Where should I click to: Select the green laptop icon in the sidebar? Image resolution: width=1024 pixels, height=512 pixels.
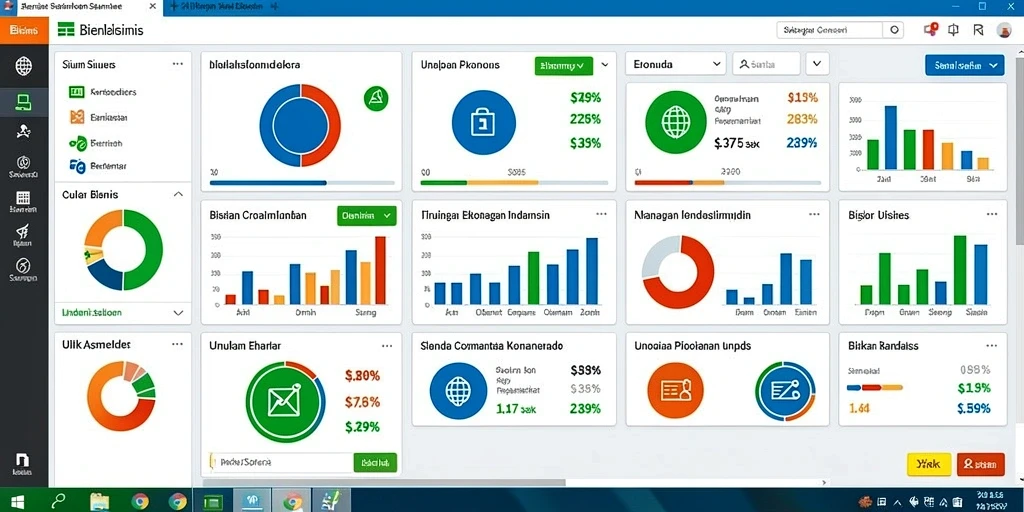[x=24, y=102]
